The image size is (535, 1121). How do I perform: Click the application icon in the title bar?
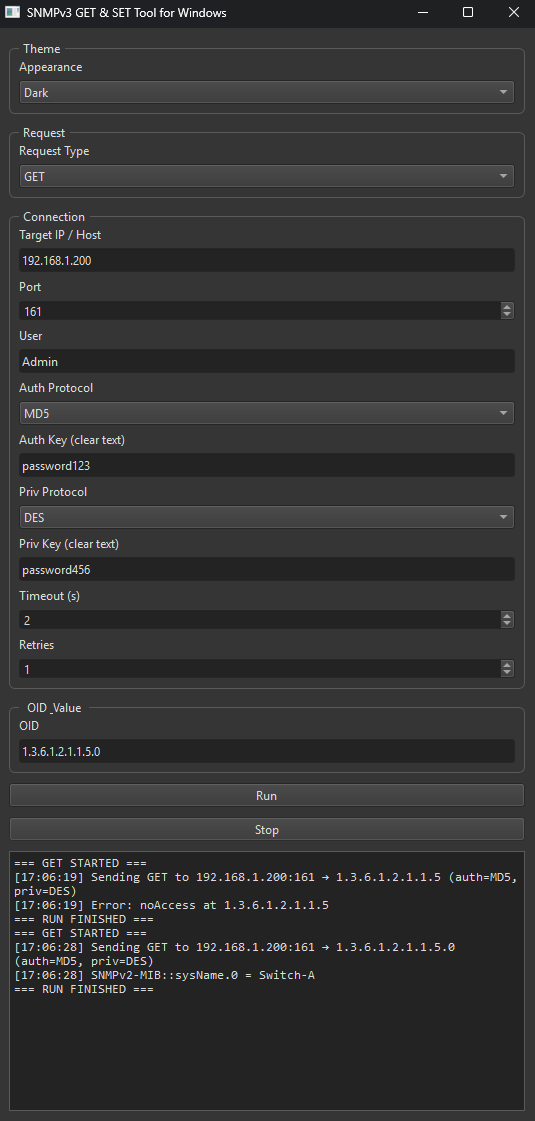coord(12,12)
